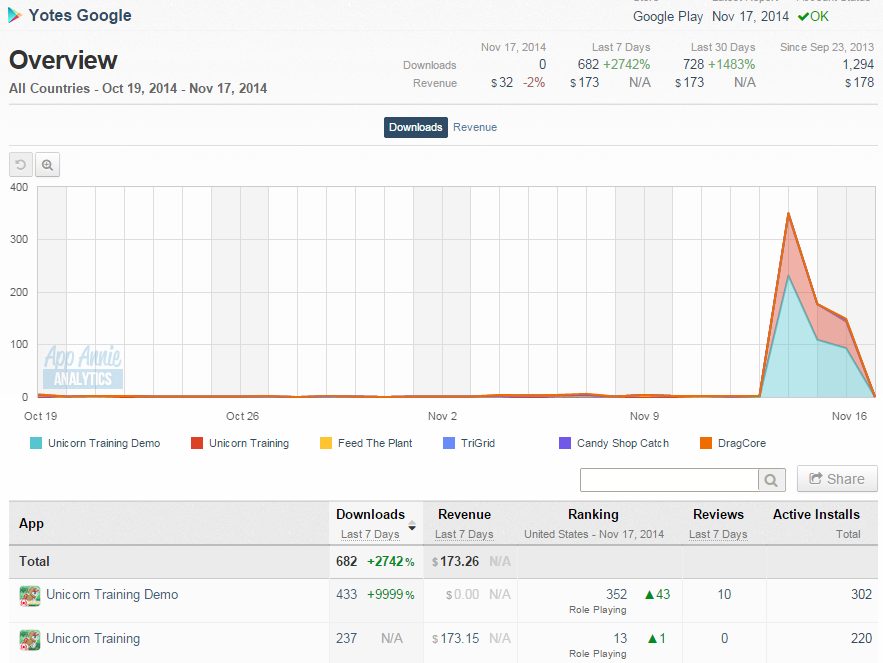Click the Nov 17, 2014 latest report date
The height and width of the screenshot is (663, 883).
click(750, 16)
